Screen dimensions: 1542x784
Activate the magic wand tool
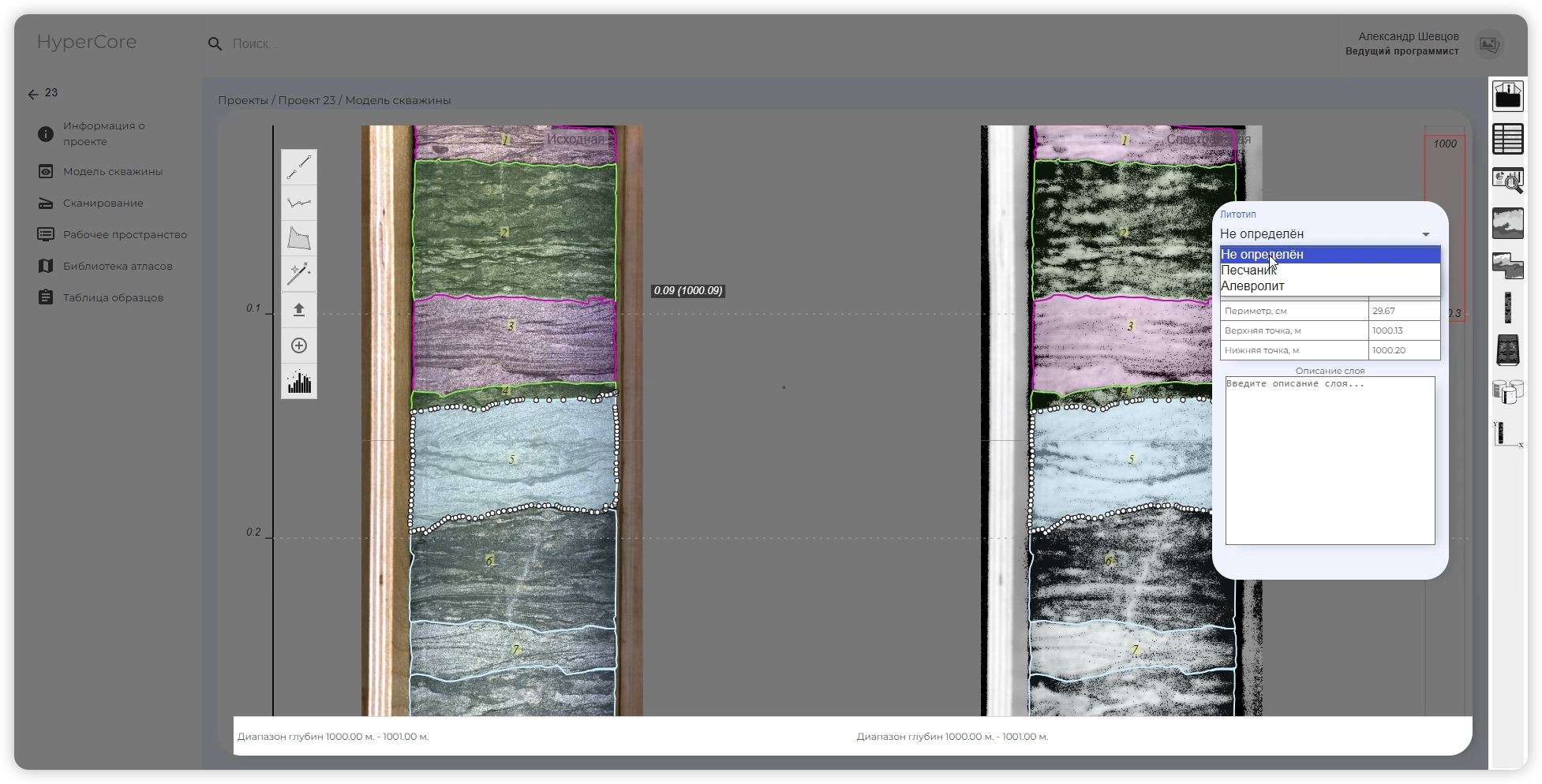(x=299, y=274)
